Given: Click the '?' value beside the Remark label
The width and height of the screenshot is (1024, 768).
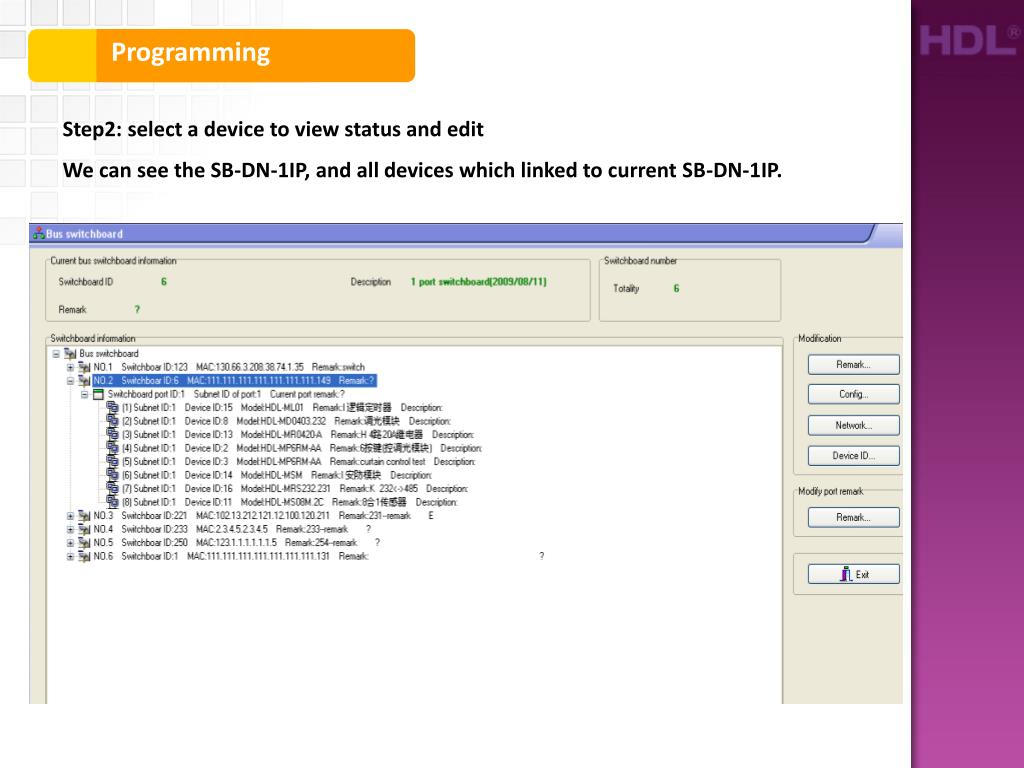Looking at the screenshot, I should point(137,310).
